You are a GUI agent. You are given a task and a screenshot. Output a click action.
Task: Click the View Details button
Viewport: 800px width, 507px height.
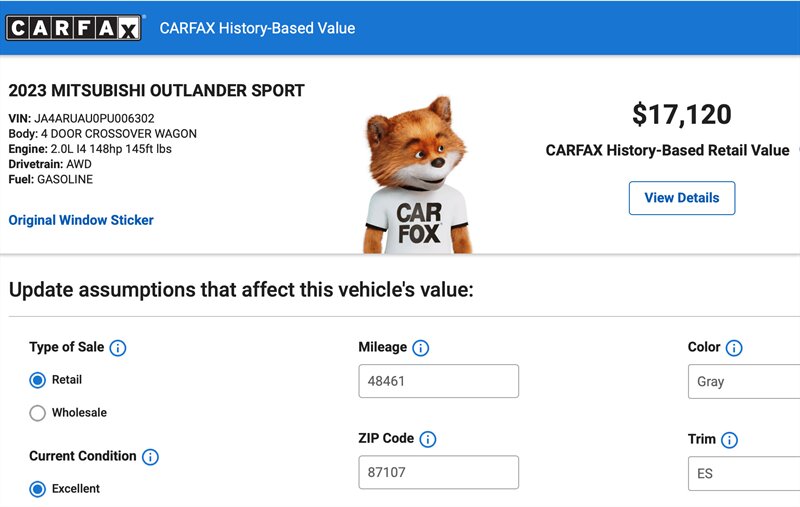coord(681,198)
